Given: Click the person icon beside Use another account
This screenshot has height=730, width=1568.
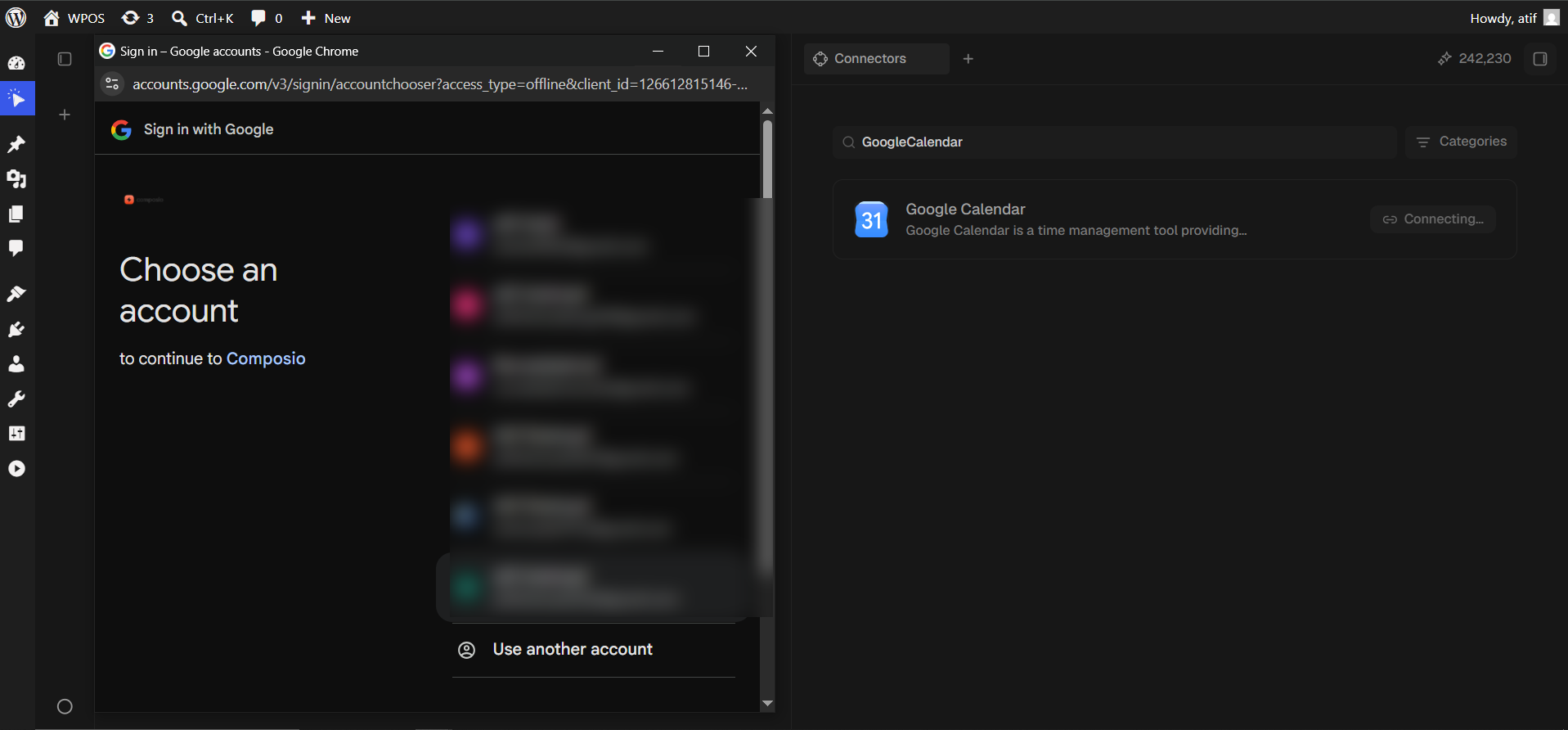Looking at the screenshot, I should [x=466, y=650].
